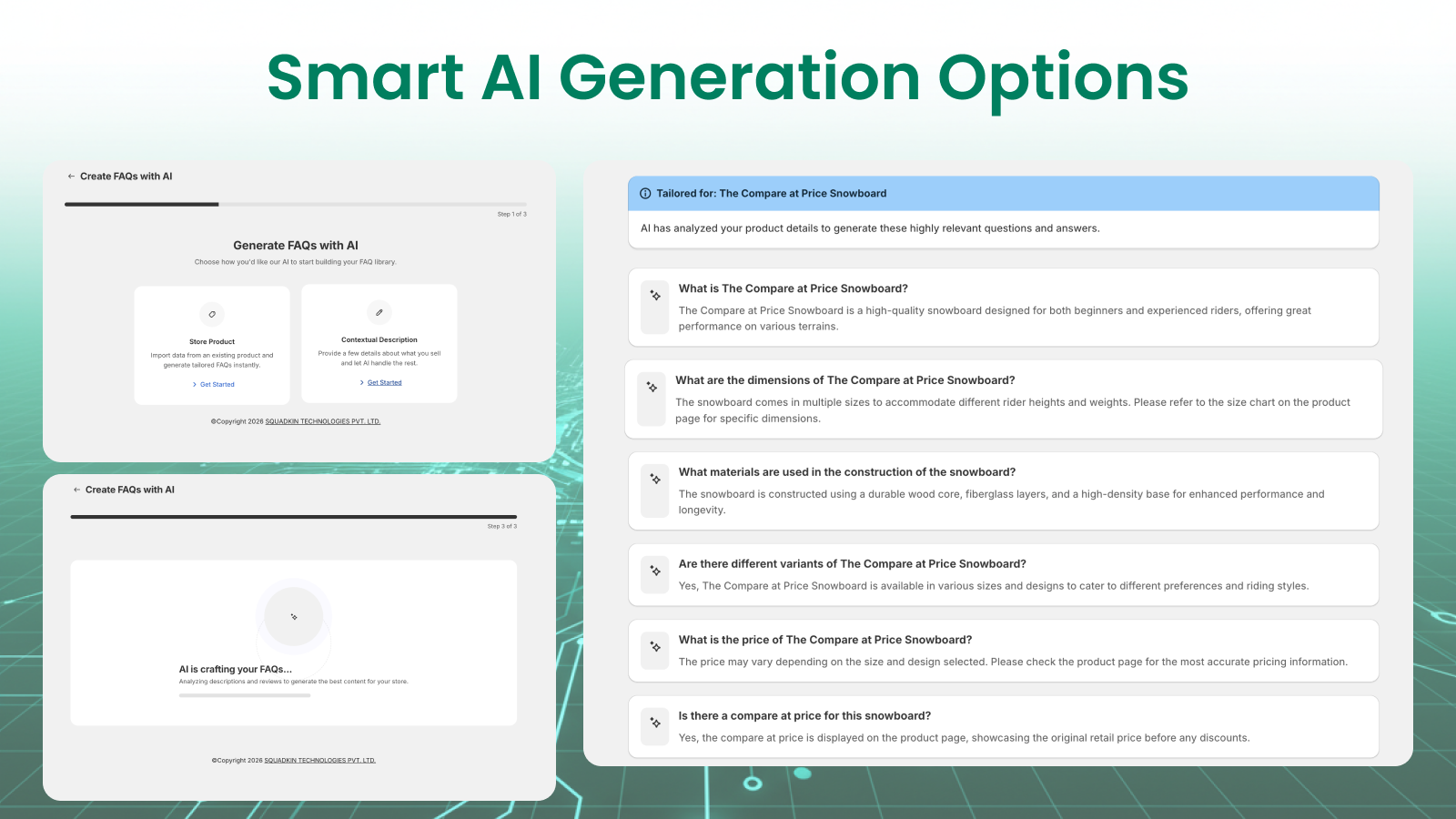
Task: Open the Create FAQs with AI header on step 3
Action: [132, 489]
